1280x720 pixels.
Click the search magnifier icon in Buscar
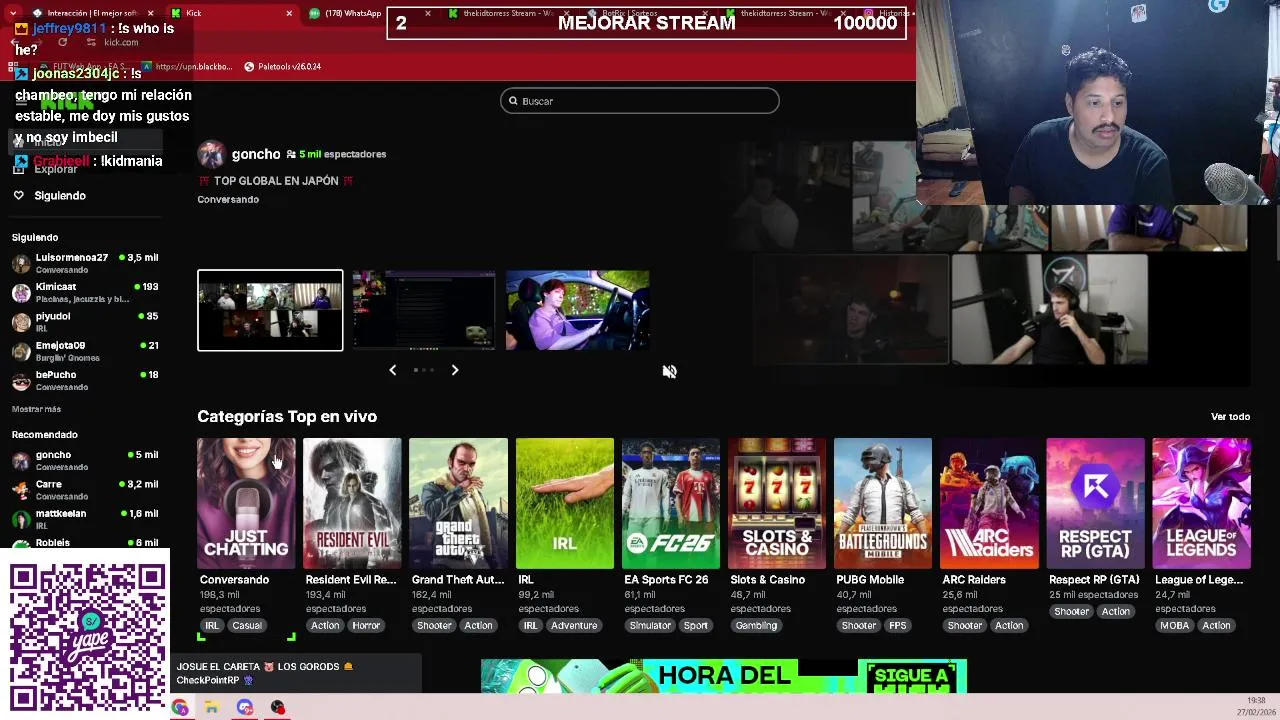(513, 101)
